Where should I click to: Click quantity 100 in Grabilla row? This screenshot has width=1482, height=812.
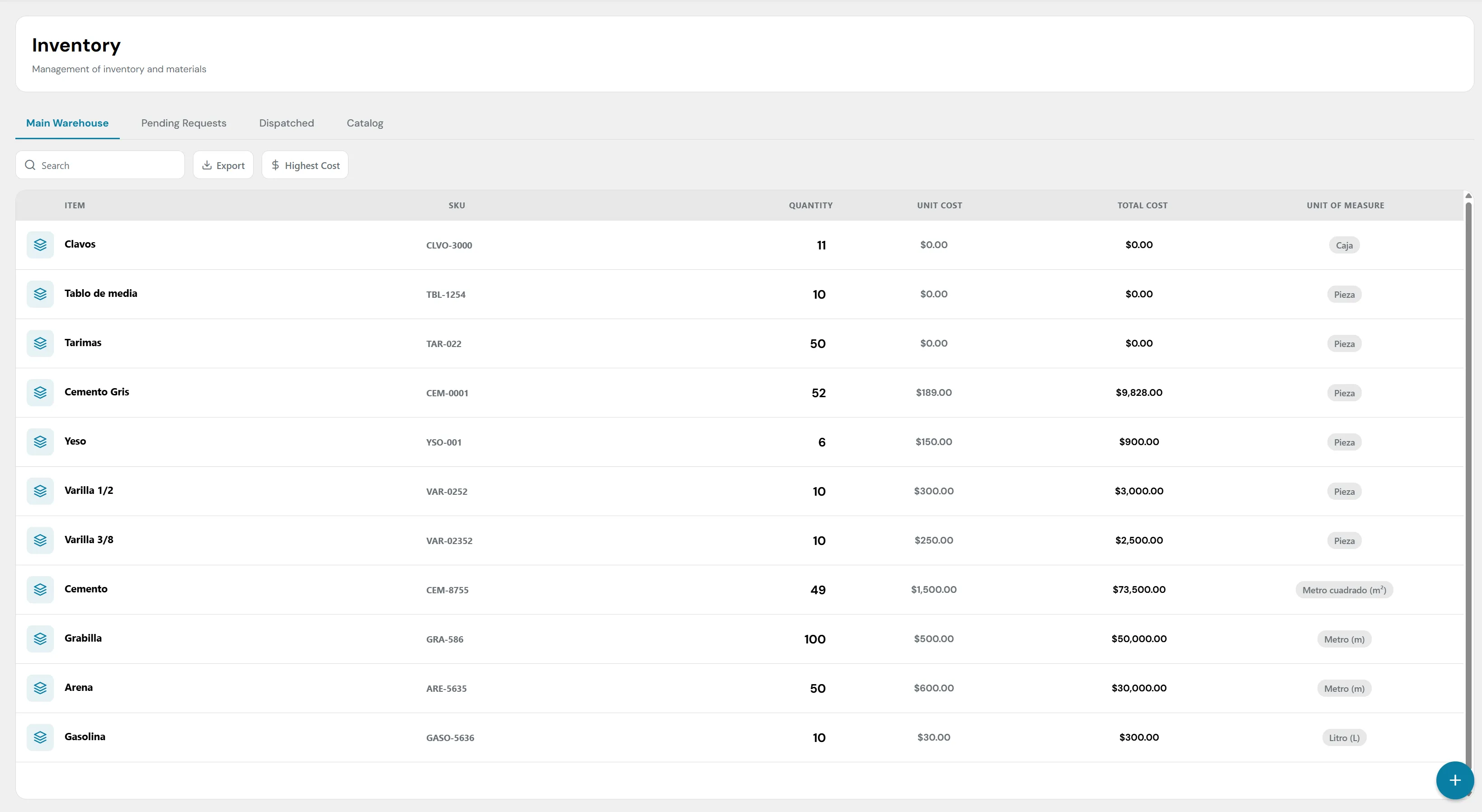pyautogui.click(x=814, y=639)
